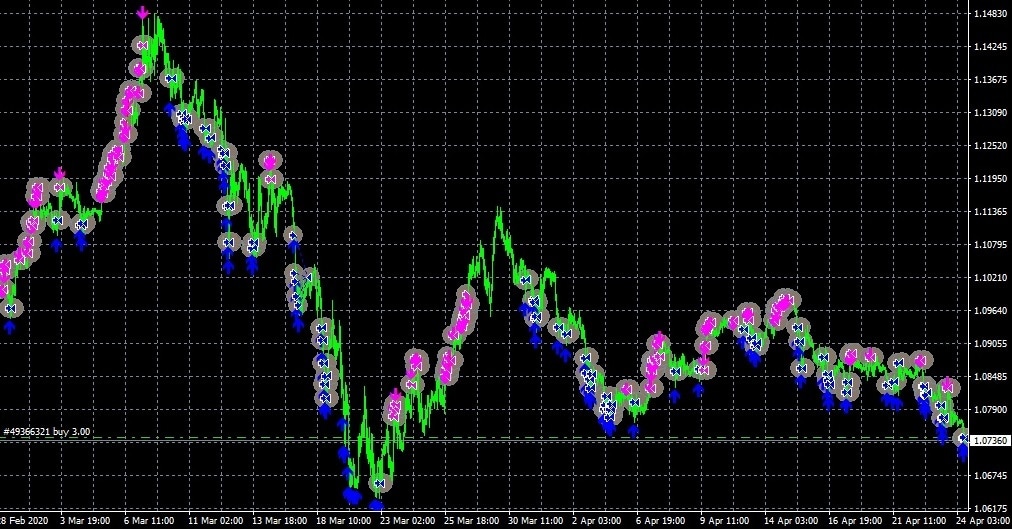Click the 9 Apr 11:00 time label

click(x=724, y=520)
